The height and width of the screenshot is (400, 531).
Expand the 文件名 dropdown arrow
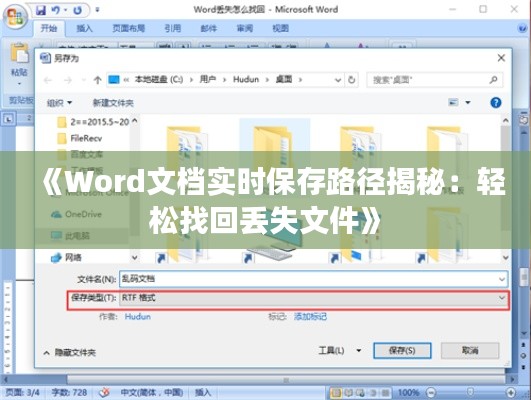tap(502, 279)
